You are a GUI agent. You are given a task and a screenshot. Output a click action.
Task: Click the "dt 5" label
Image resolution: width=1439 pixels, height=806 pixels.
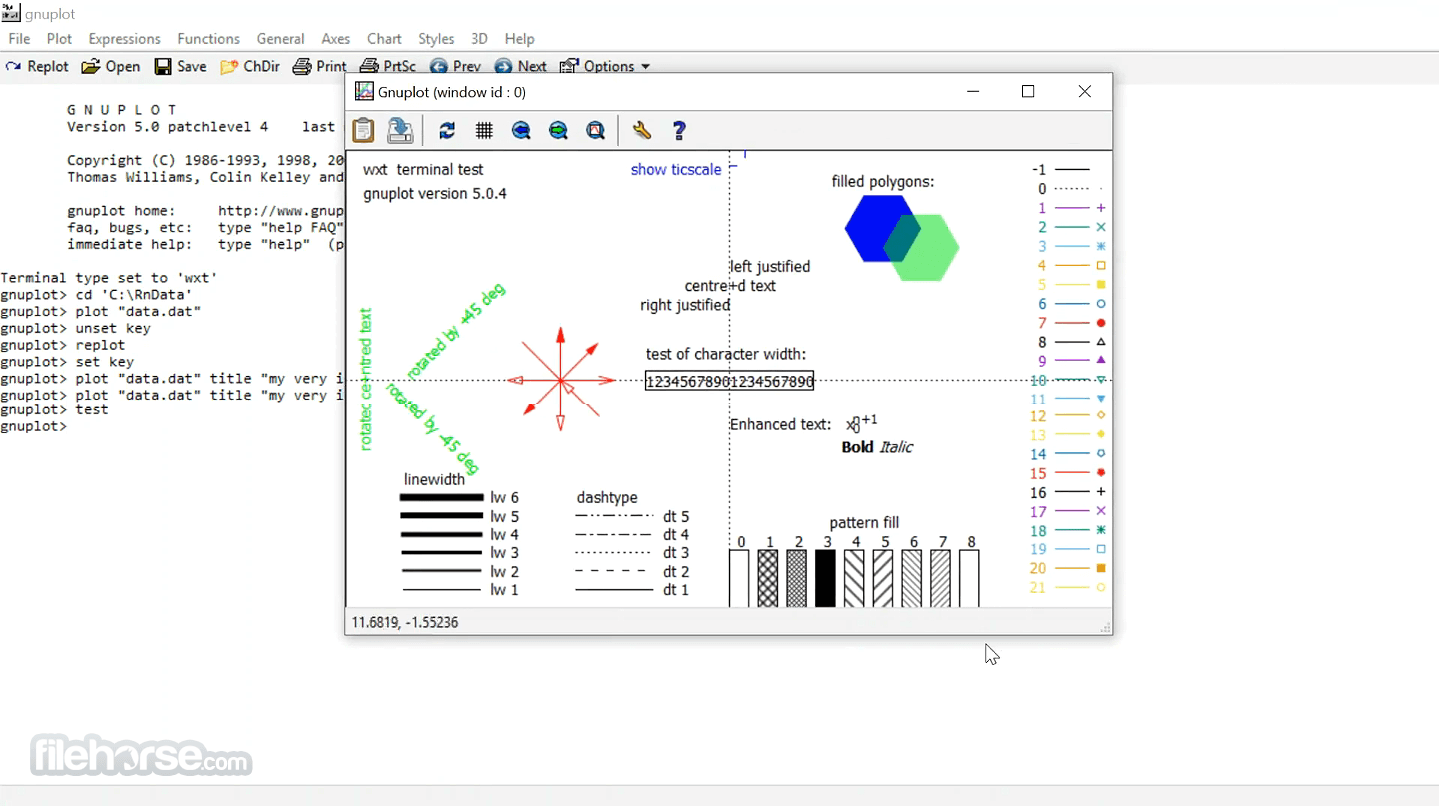point(676,517)
